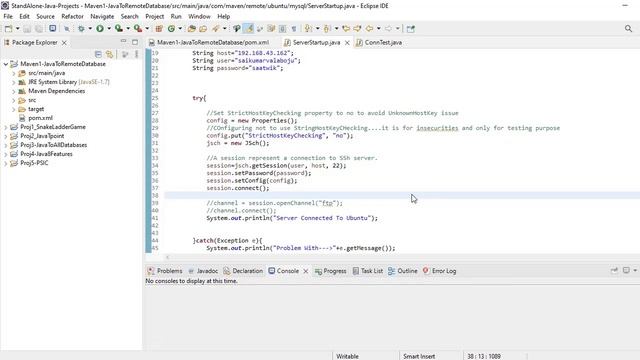
Task: Toggle Mark Occurrences highlighter button
Action: click(x=249, y=29)
